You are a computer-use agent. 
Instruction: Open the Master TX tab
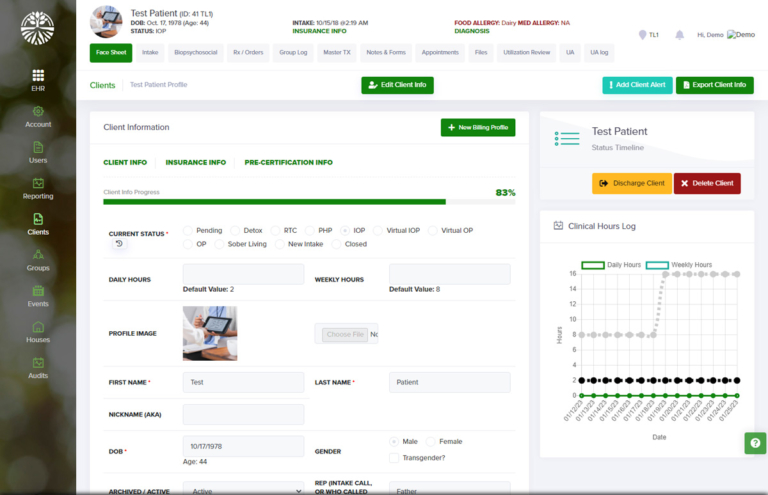tap(337, 52)
